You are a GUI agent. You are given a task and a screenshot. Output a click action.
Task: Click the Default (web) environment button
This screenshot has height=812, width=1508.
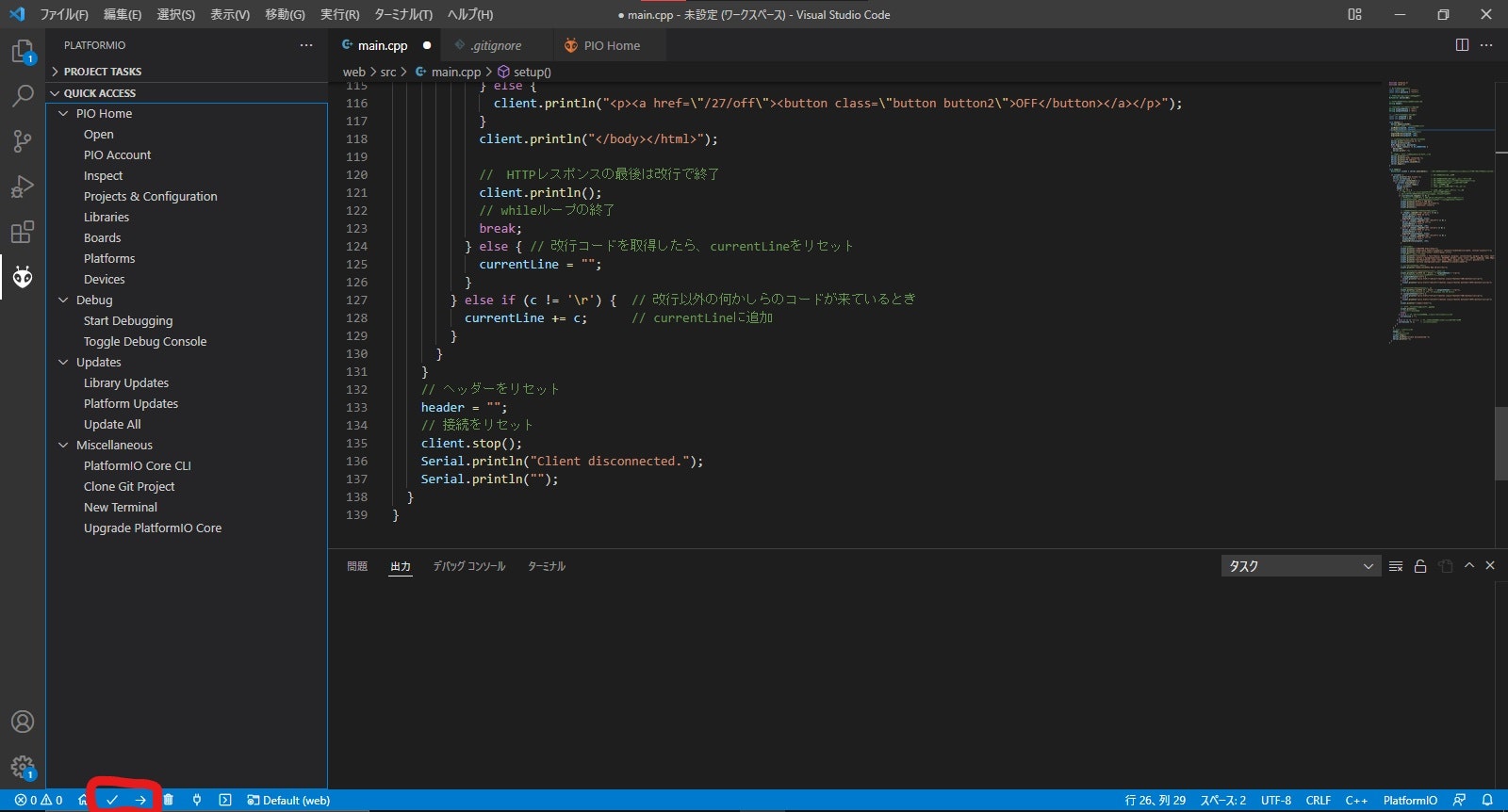(289, 800)
